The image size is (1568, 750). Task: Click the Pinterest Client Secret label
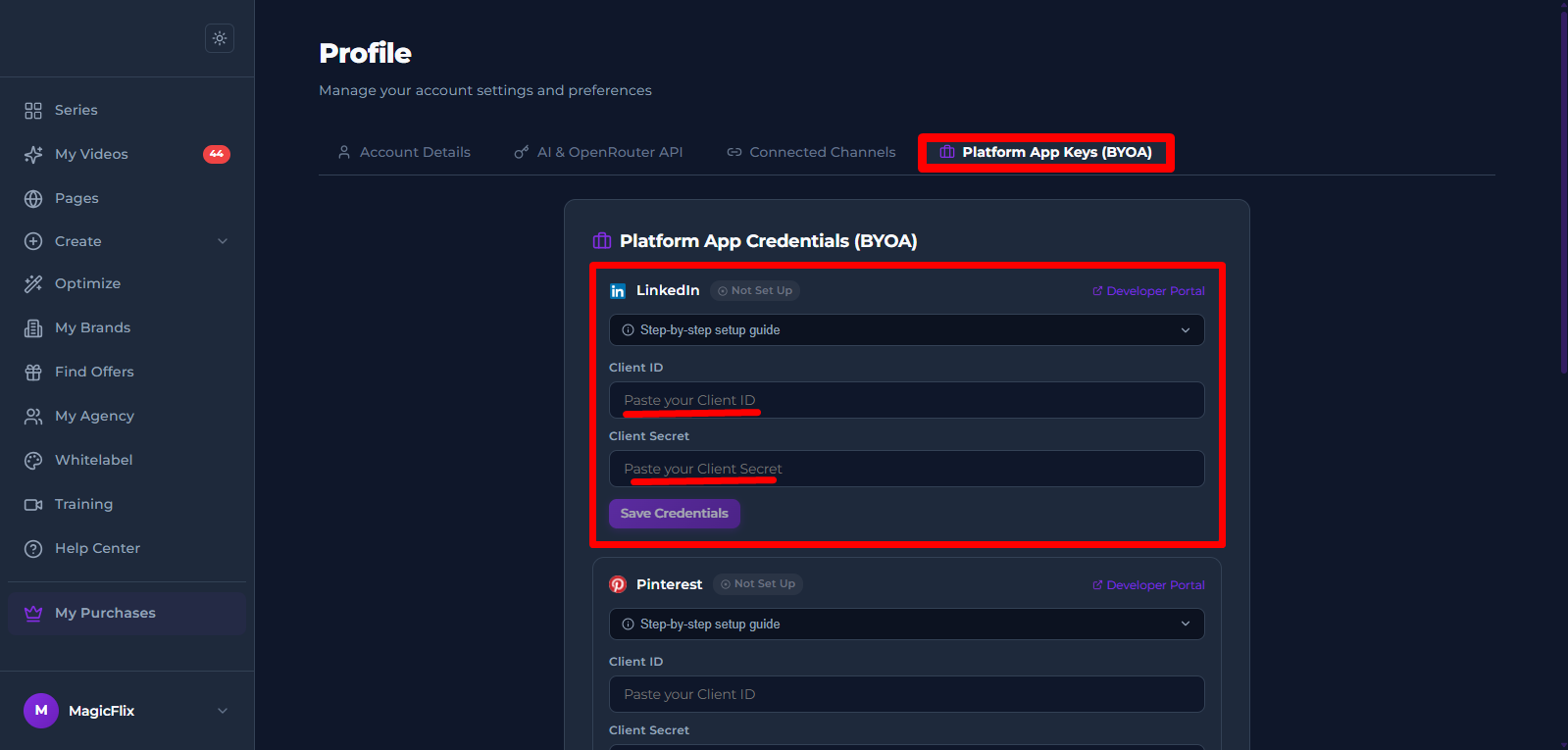(649, 730)
